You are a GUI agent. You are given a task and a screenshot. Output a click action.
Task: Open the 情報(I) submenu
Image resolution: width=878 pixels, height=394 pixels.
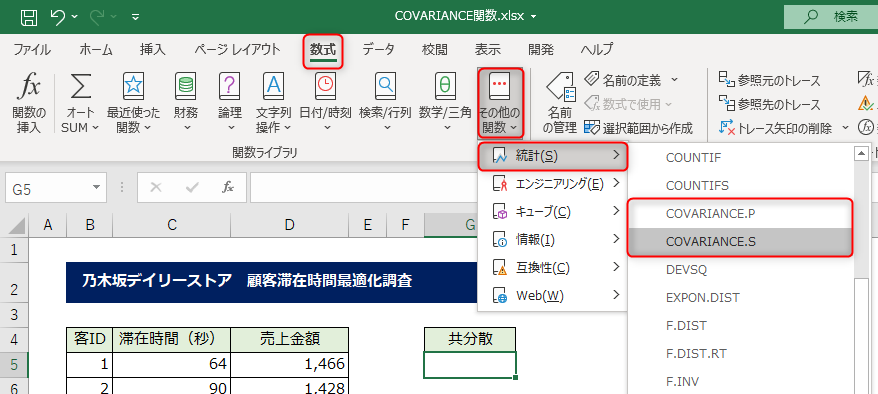pyautogui.click(x=553, y=240)
